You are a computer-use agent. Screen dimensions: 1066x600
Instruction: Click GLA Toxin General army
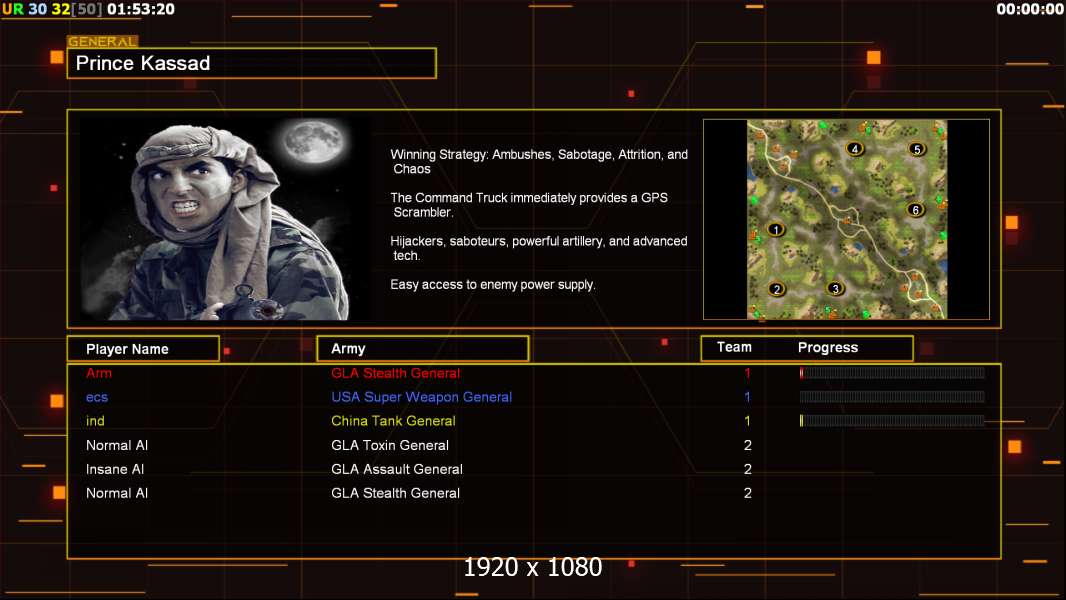tap(390, 445)
